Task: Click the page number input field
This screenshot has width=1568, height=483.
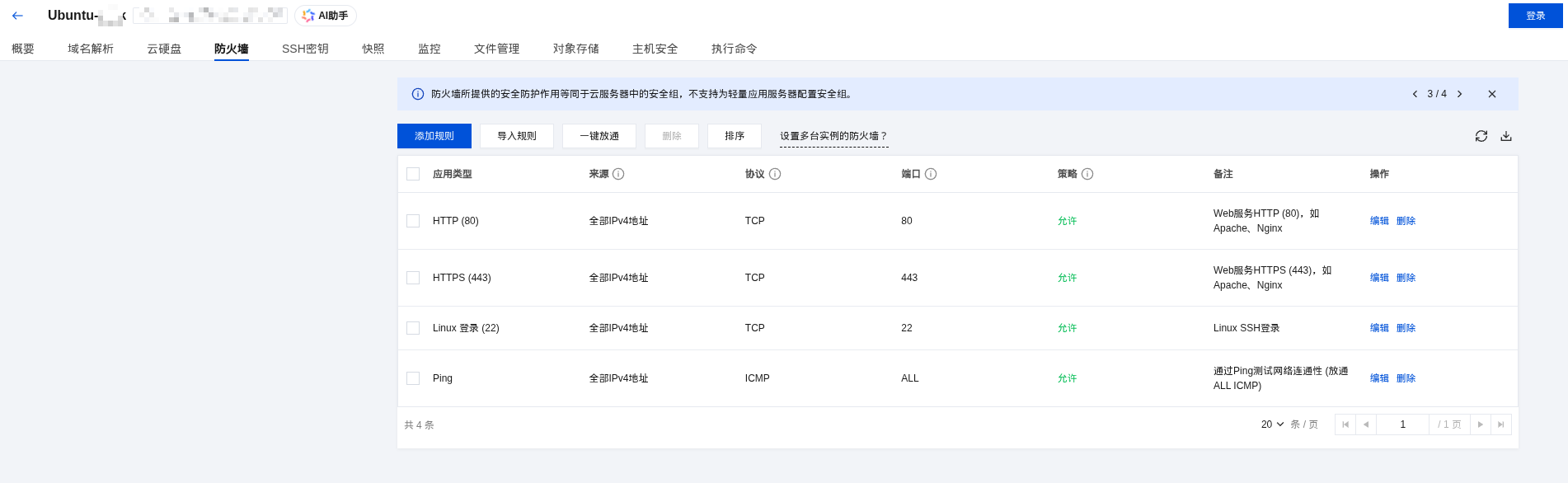Action: pyautogui.click(x=1402, y=424)
